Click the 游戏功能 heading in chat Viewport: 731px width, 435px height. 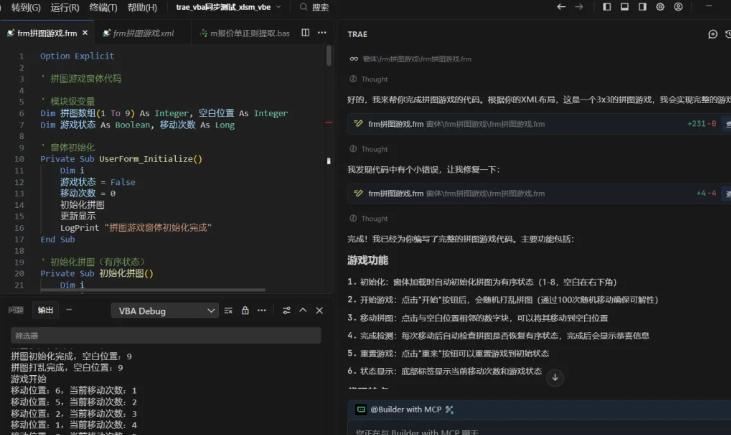pos(368,261)
